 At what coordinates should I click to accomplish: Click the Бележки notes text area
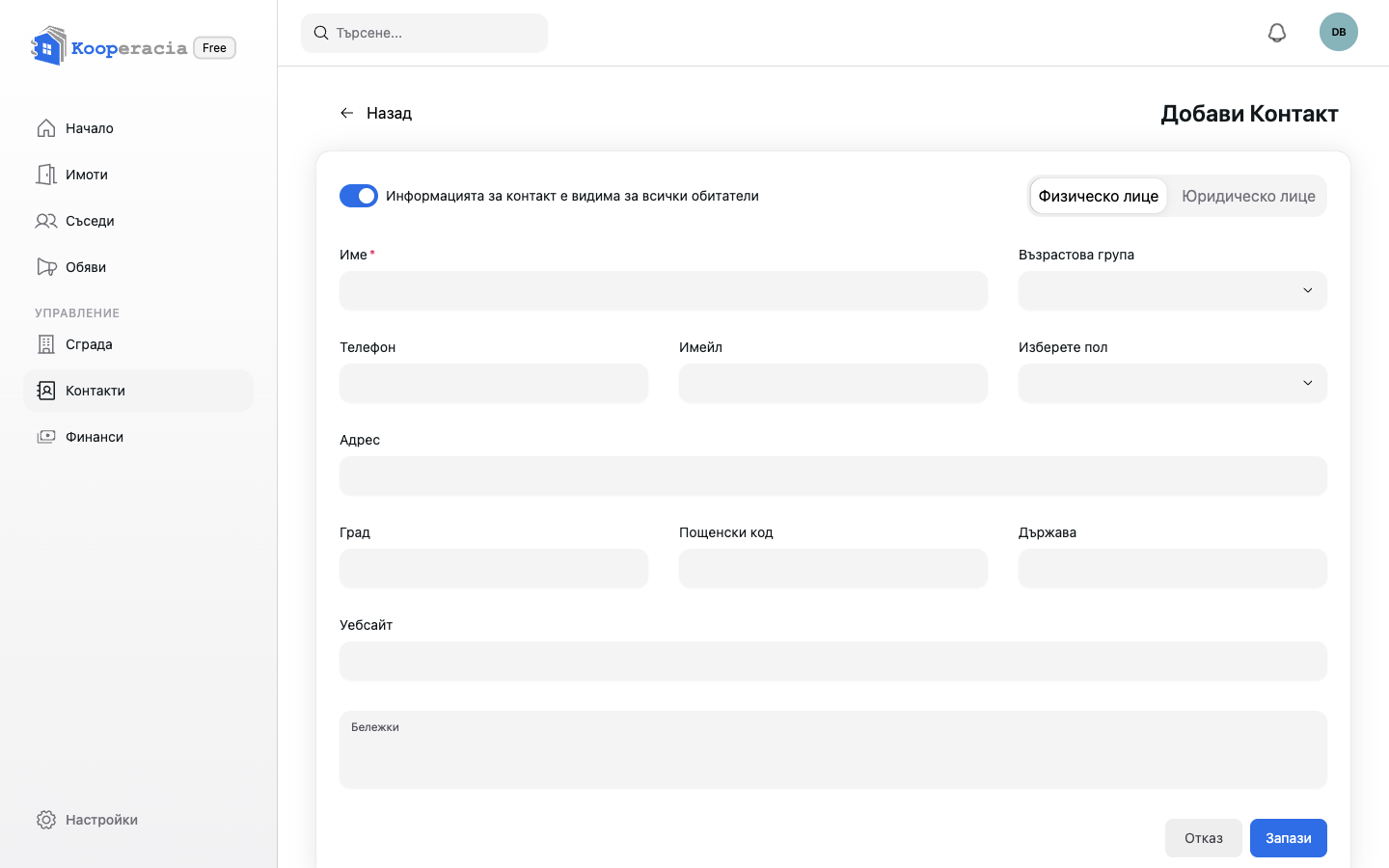pyautogui.click(x=833, y=749)
